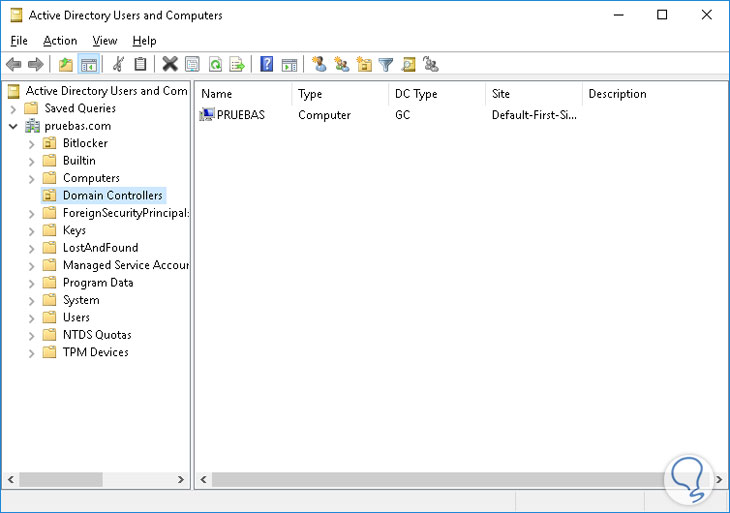
Task: Expand the Builtin container arrow
Action: point(31,161)
